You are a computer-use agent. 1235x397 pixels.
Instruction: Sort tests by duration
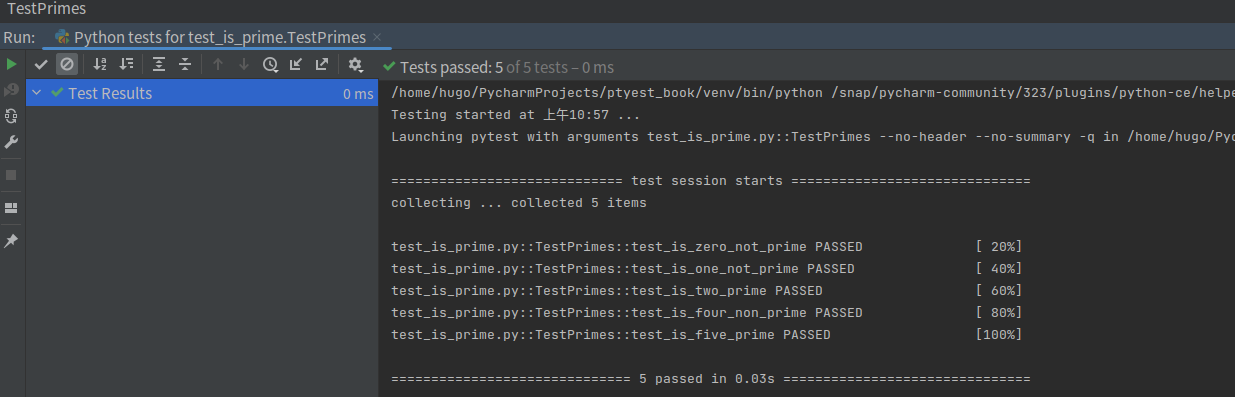click(126, 65)
